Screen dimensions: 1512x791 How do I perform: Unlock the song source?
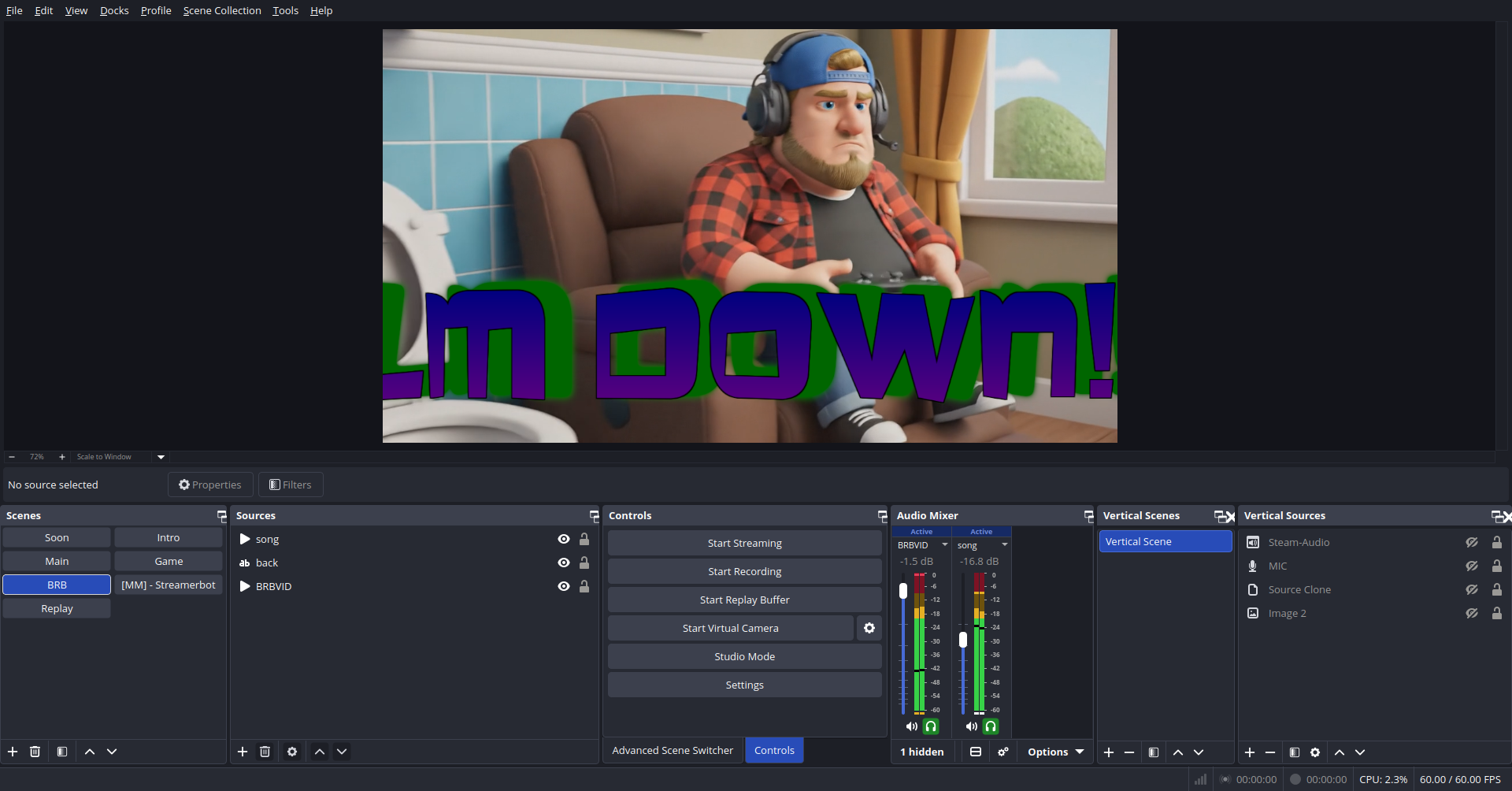click(x=584, y=539)
